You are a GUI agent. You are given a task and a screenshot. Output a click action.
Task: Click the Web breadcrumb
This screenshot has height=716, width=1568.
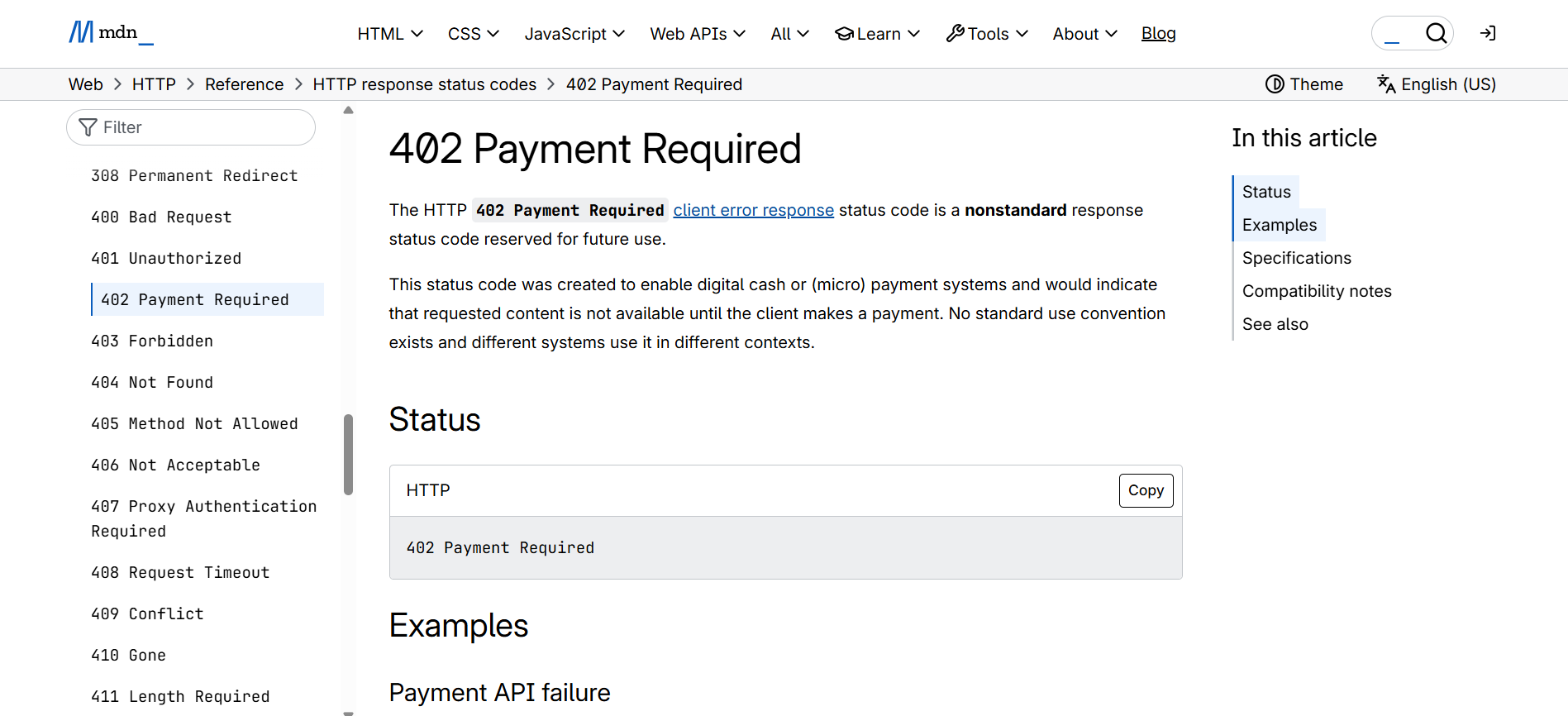86,84
